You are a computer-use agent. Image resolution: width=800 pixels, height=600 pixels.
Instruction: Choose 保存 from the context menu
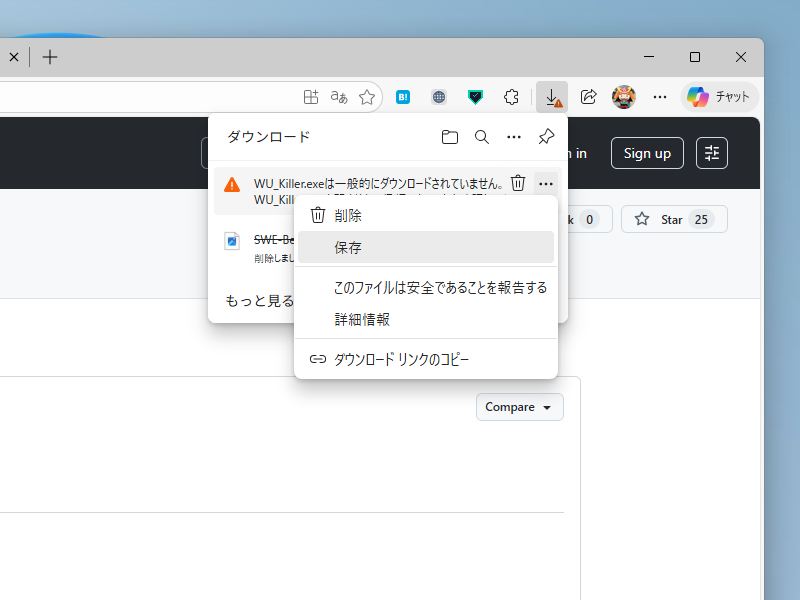coord(348,247)
